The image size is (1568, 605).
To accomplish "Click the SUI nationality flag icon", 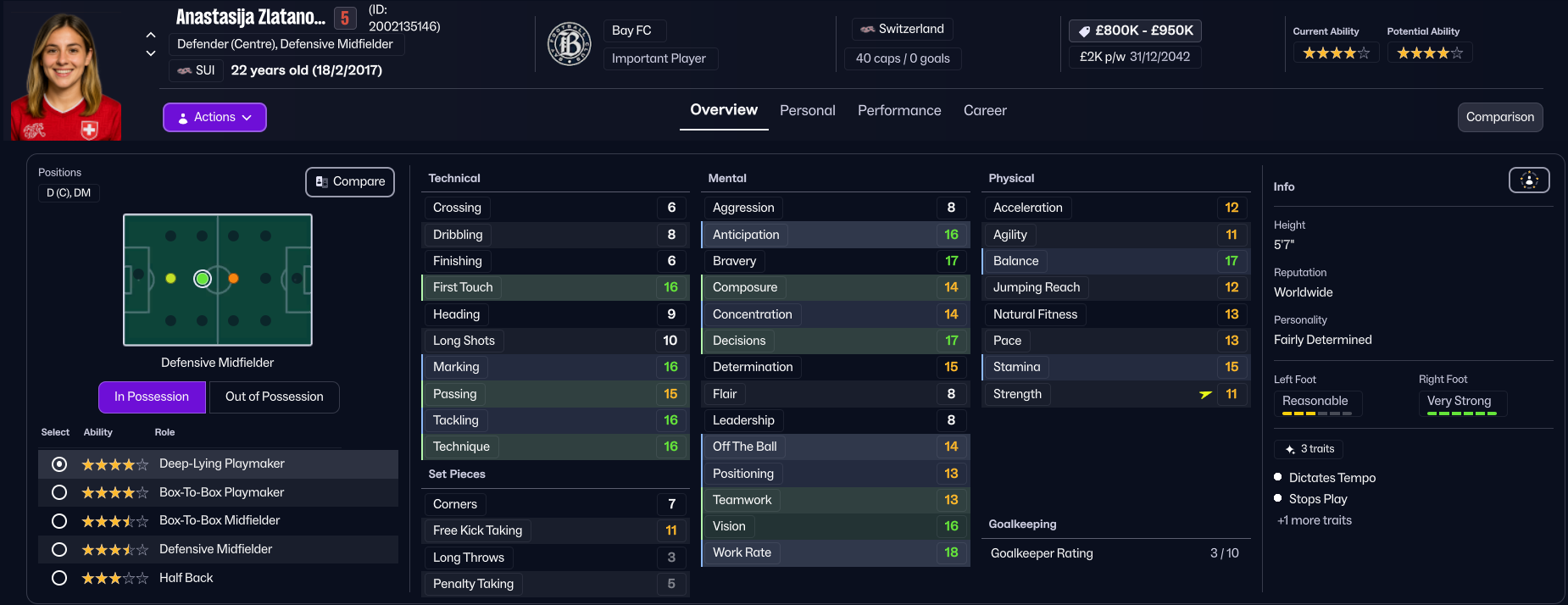I will (x=184, y=70).
